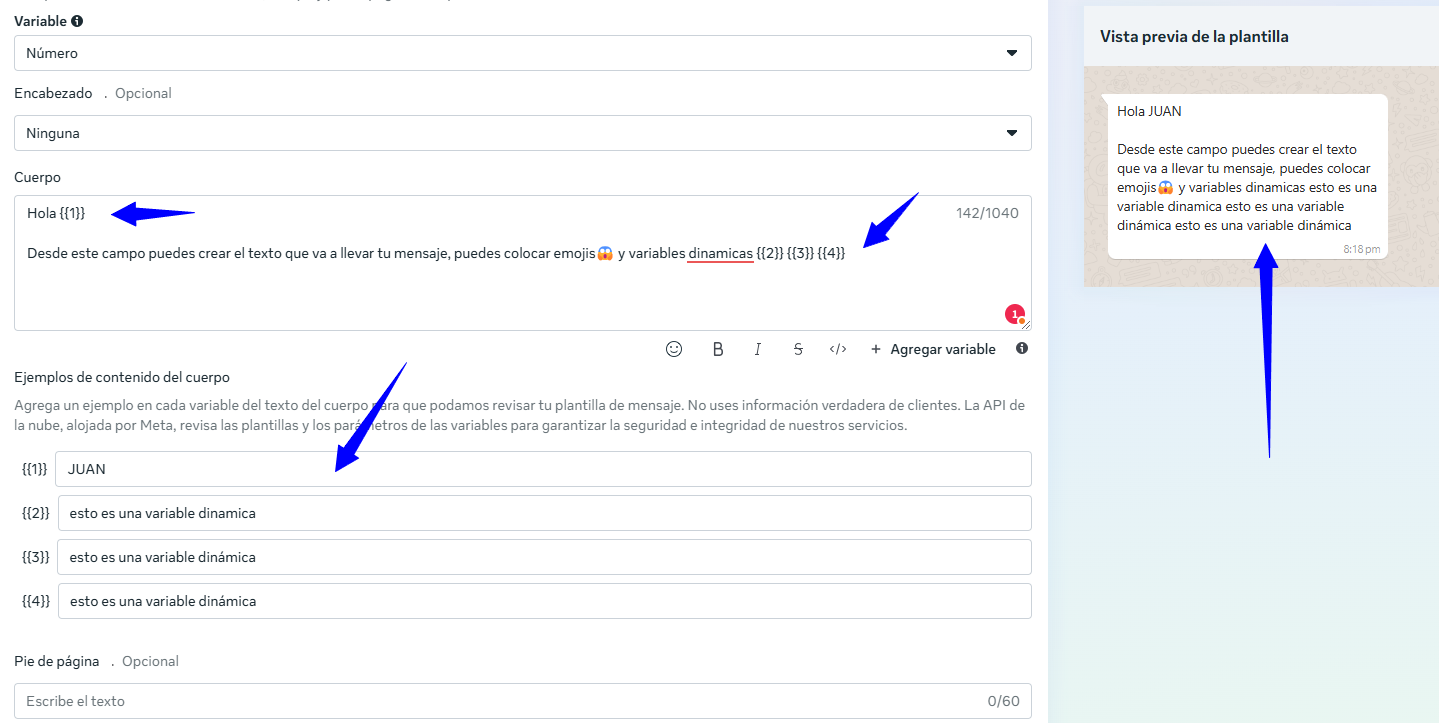Click the Hola JUAN preview text
Viewport: 1439px width, 723px height.
pyautogui.click(x=1149, y=111)
